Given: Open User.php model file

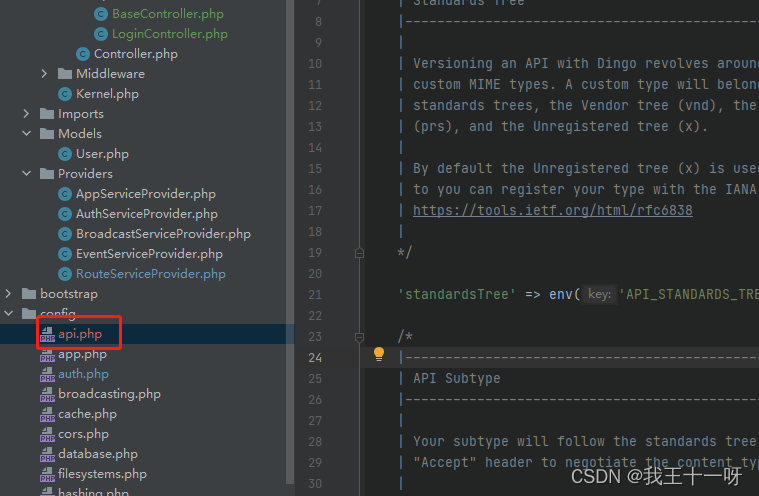Looking at the screenshot, I should 102,154.
